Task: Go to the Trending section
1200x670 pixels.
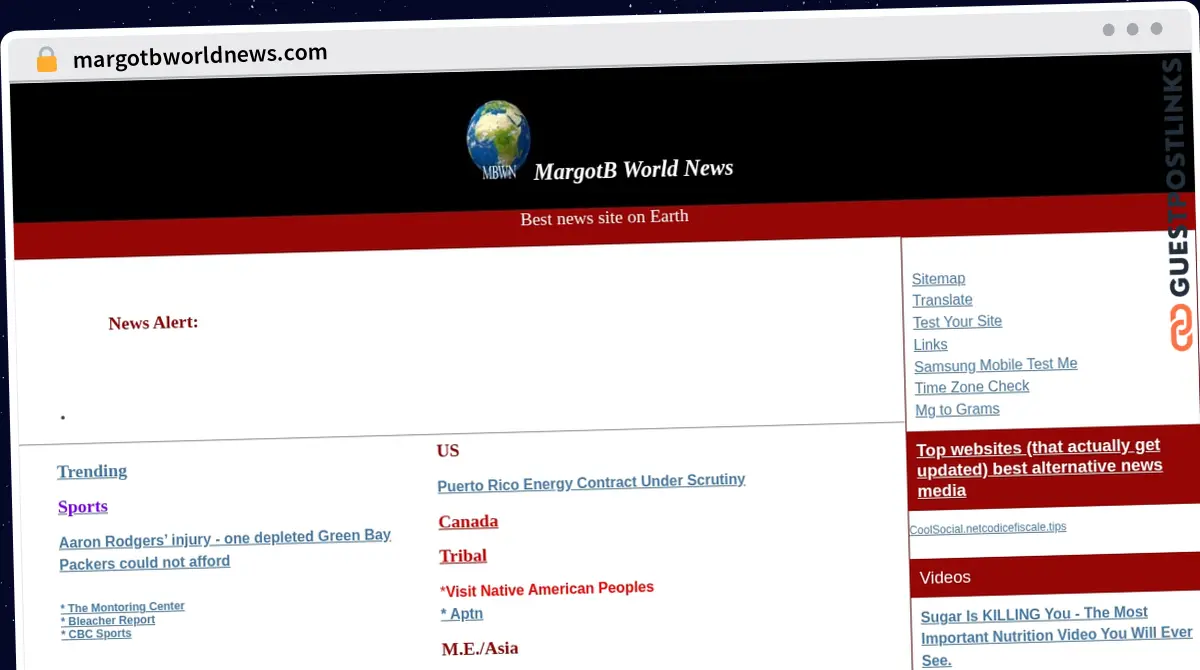Action: 92,471
